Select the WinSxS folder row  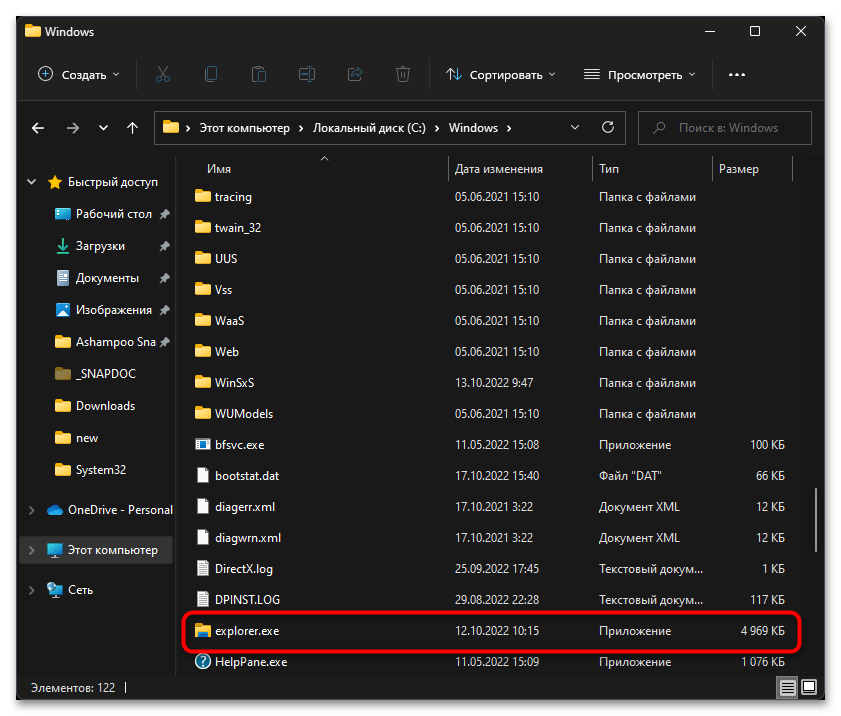pyautogui.click(x=491, y=382)
